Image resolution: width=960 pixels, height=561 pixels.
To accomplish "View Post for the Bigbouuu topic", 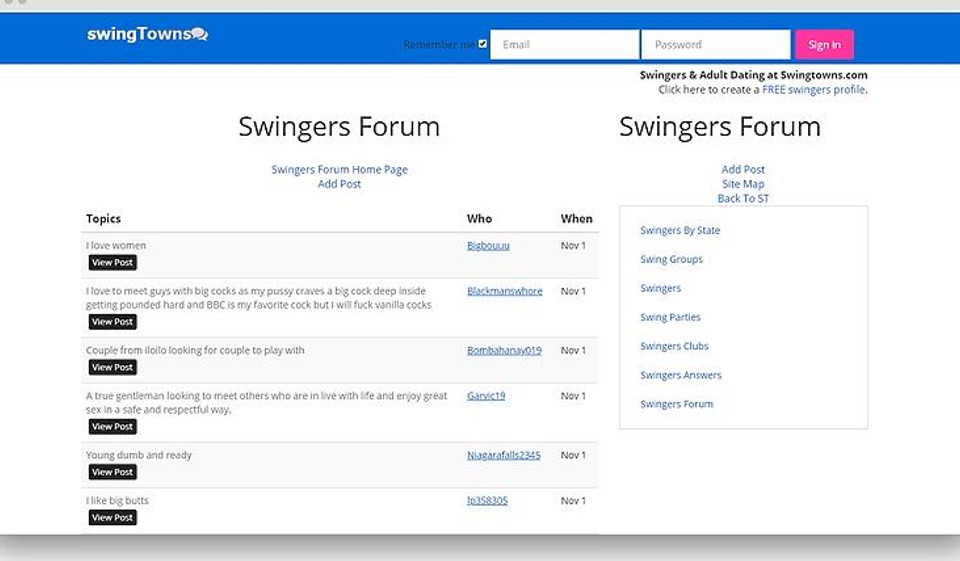I will (112, 263).
